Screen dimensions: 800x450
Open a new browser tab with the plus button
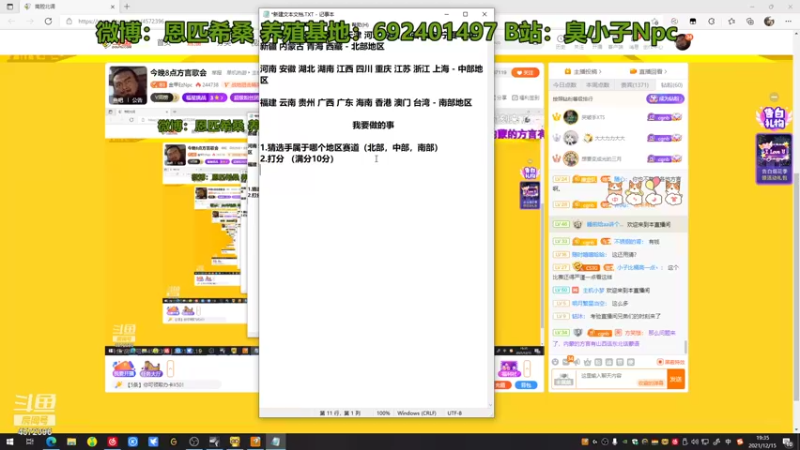pyautogui.click(x=127, y=7)
